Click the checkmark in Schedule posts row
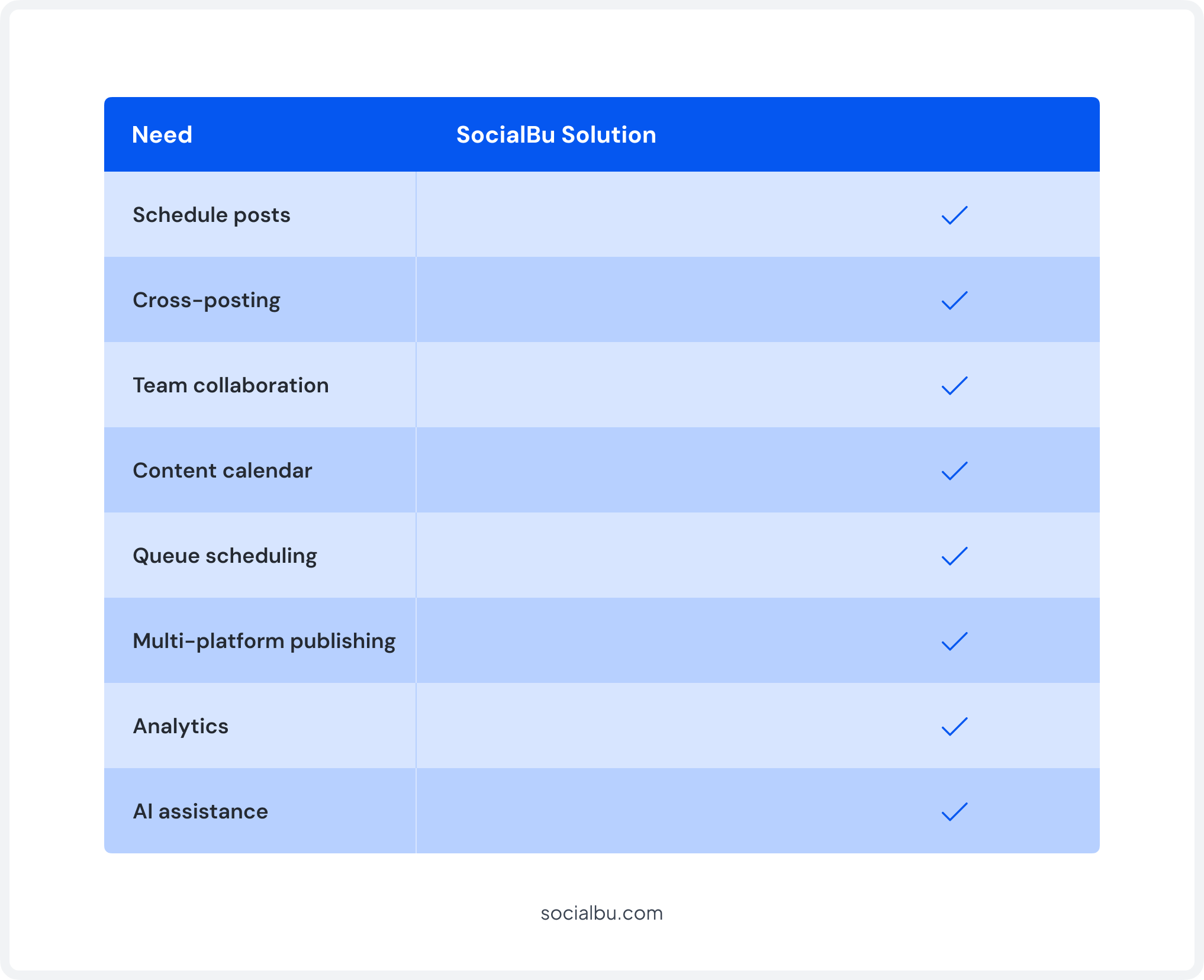This screenshot has height=980, width=1204. 954,215
